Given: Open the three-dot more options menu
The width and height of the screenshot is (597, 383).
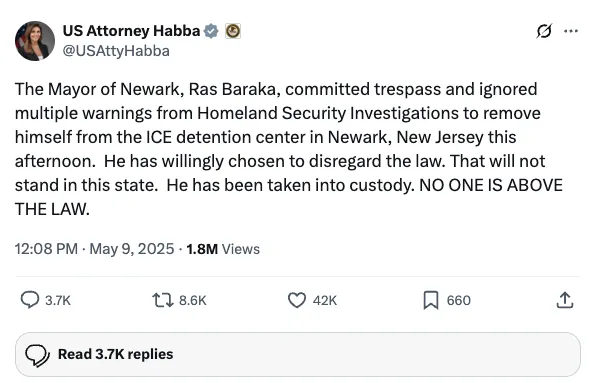Looking at the screenshot, I should click(x=571, y=31).
